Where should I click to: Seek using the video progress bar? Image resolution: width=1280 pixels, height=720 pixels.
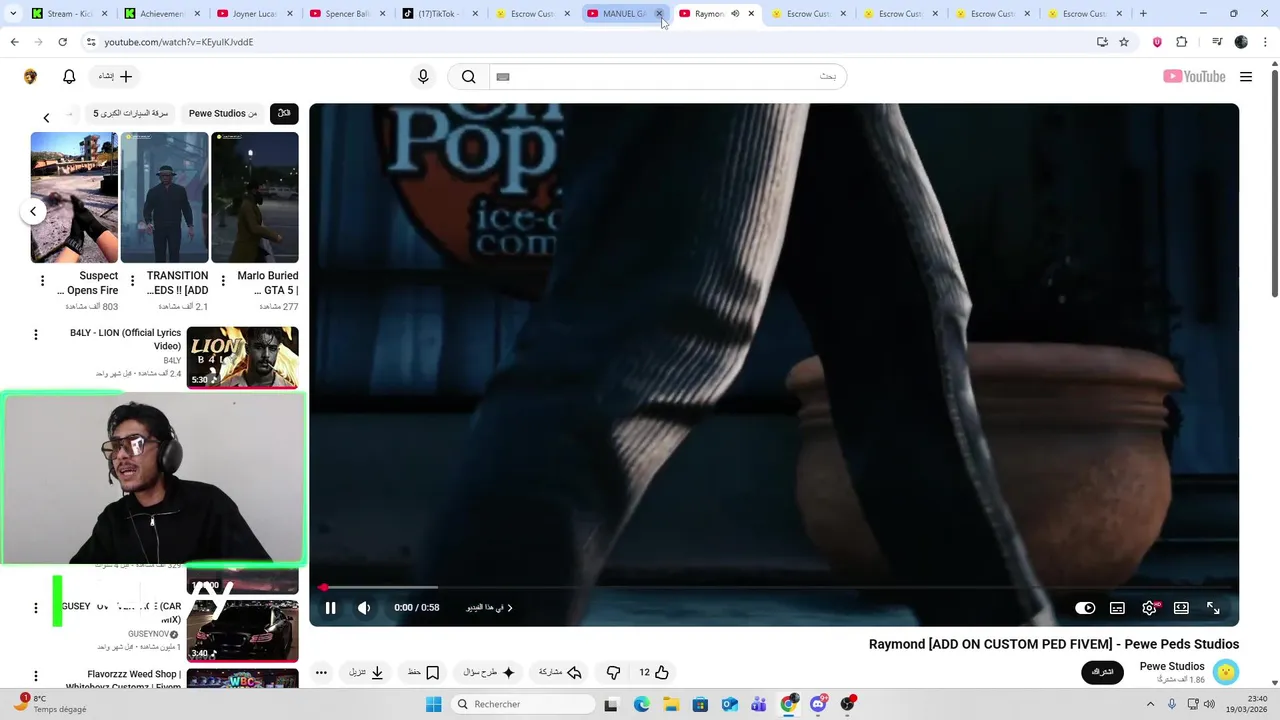click(775, 587)
